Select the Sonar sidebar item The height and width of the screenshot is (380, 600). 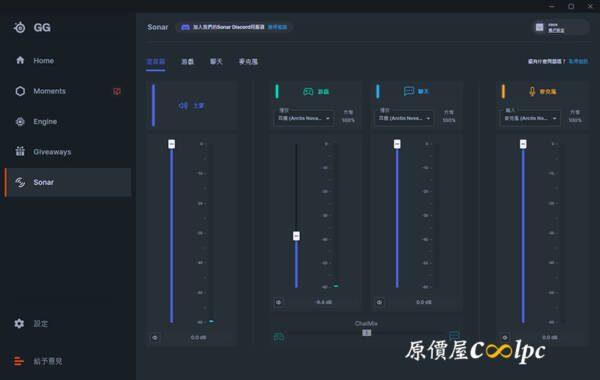tap(68, 182)
